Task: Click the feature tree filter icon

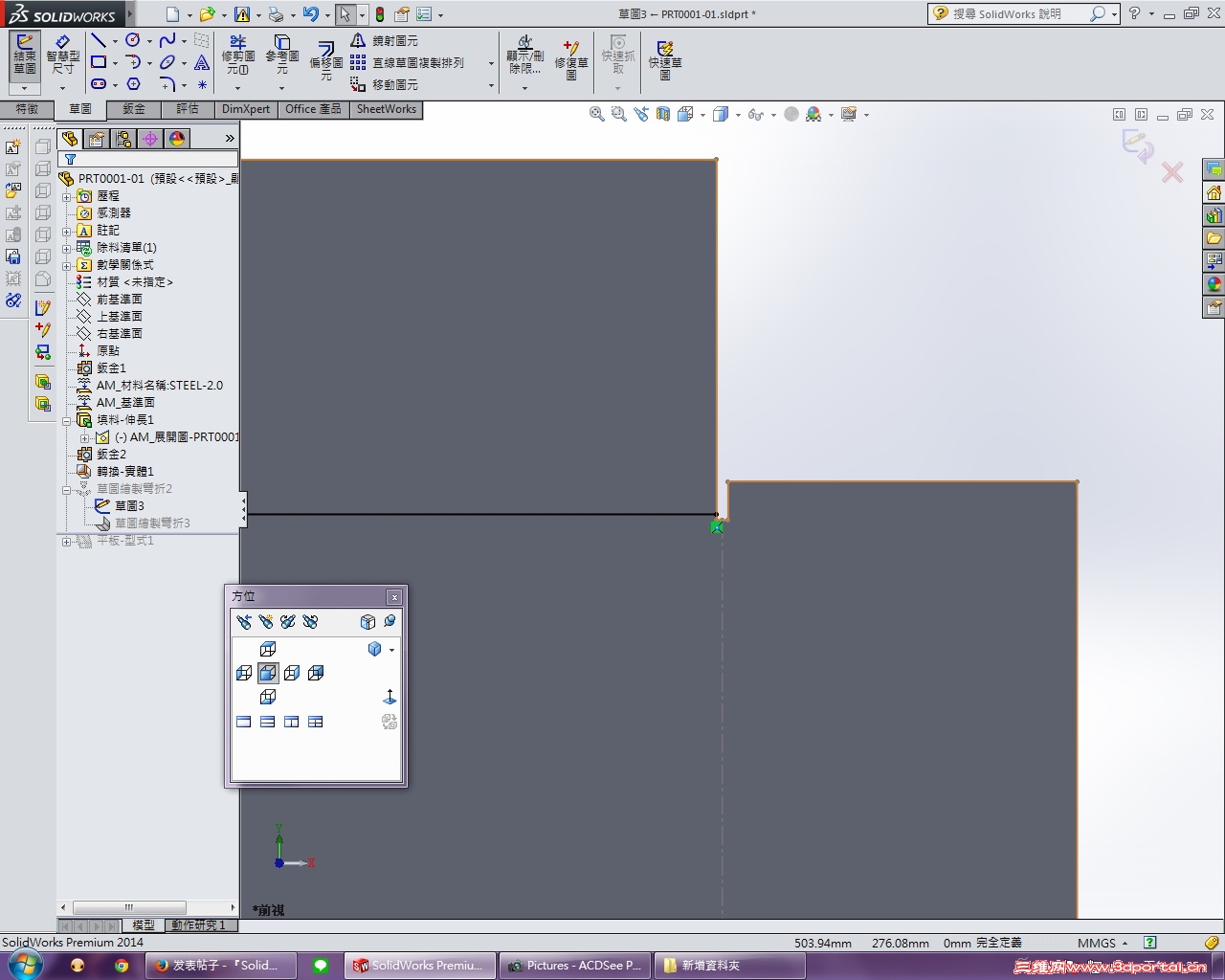Action: pyautogui.click(x=70, y=159)
